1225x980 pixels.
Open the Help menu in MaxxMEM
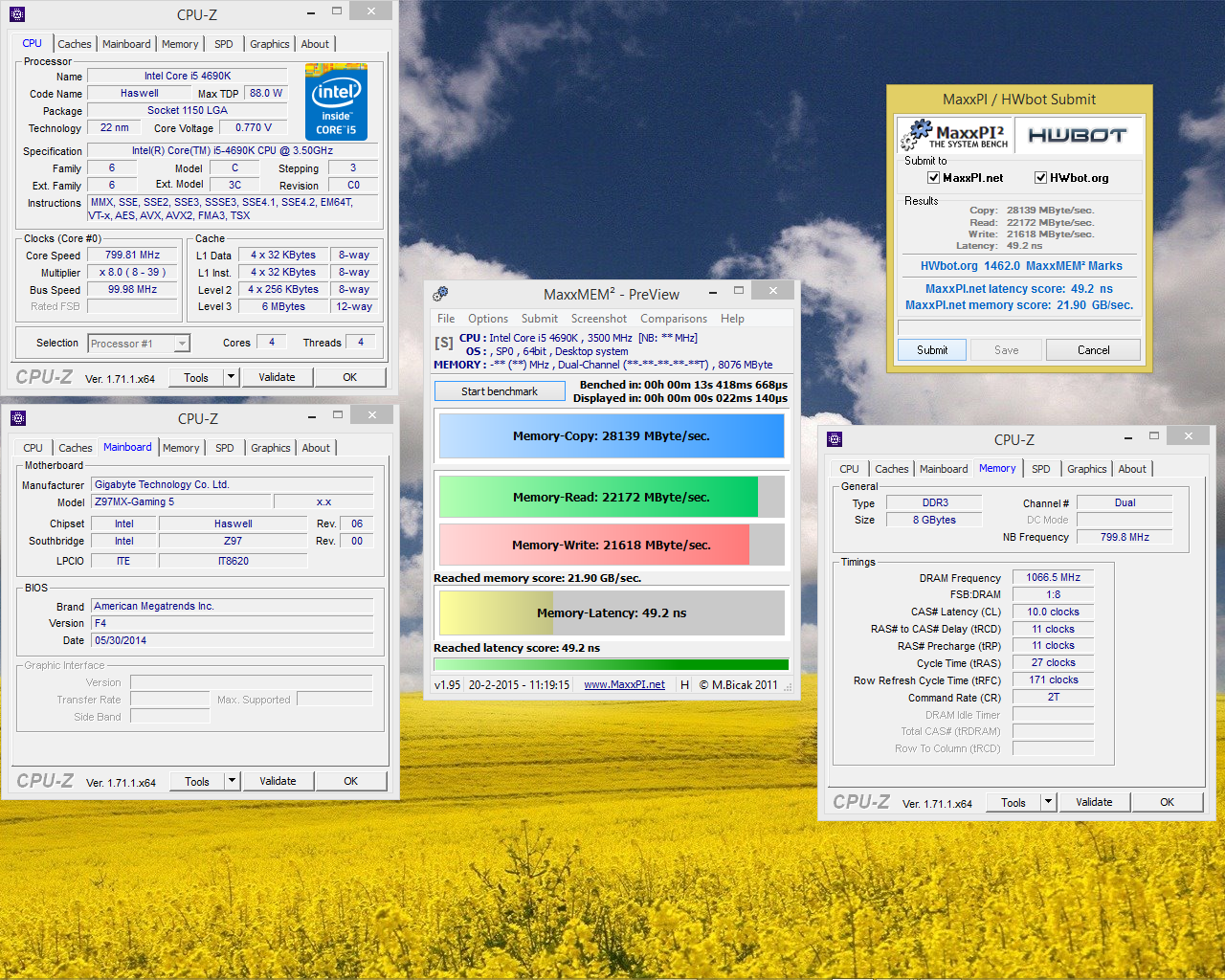(732, 319)
